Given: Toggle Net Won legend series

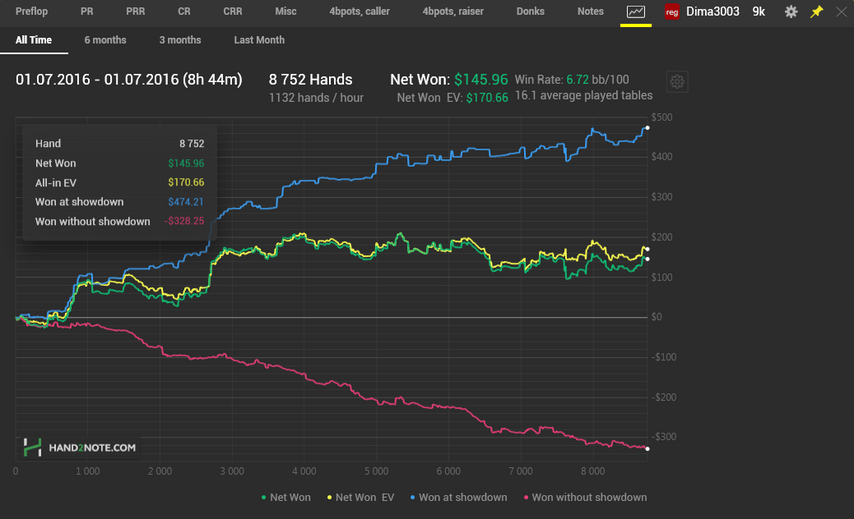Looking at the screenshot, I should [286, 497].
